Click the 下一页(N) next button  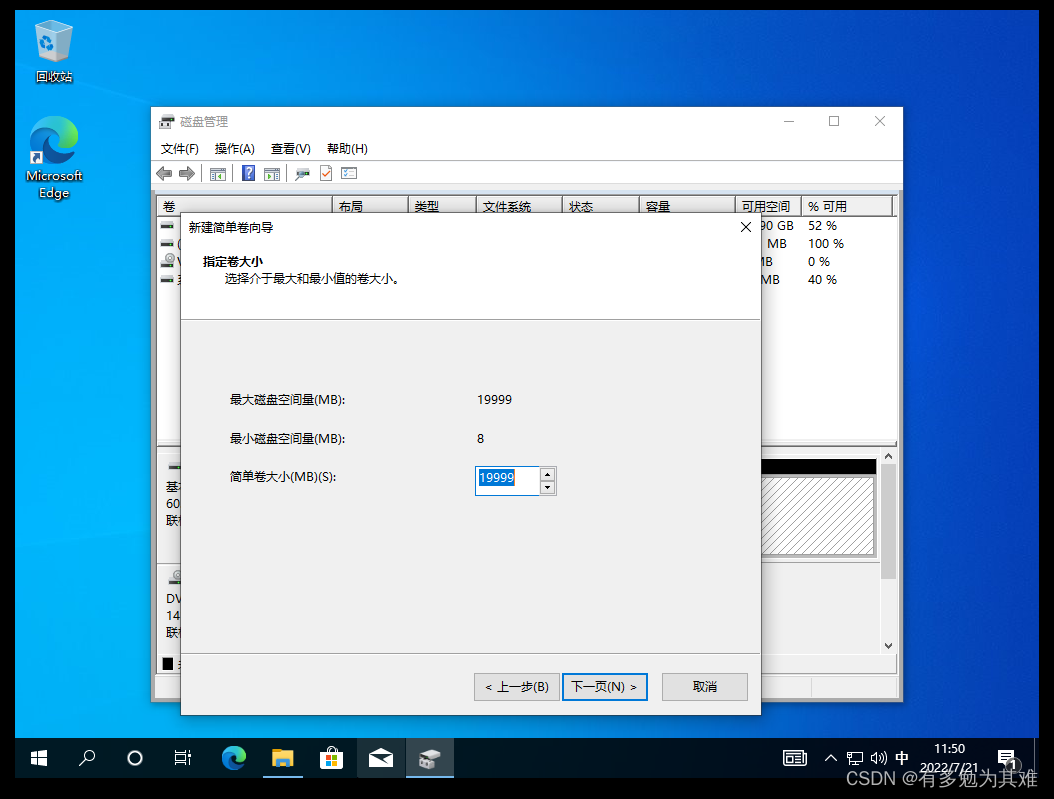click(605, 687)
